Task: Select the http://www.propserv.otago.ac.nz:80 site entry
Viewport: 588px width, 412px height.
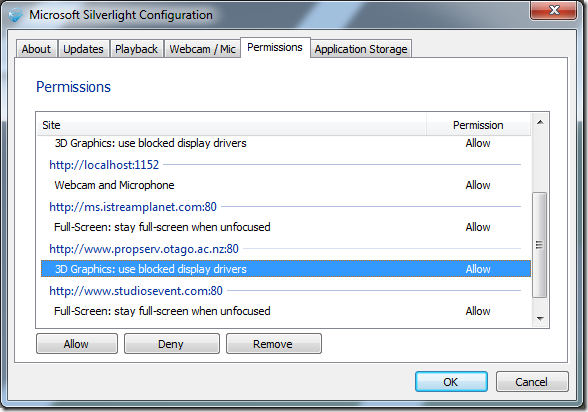Action: pyautogui.click(x=144, y=249)
